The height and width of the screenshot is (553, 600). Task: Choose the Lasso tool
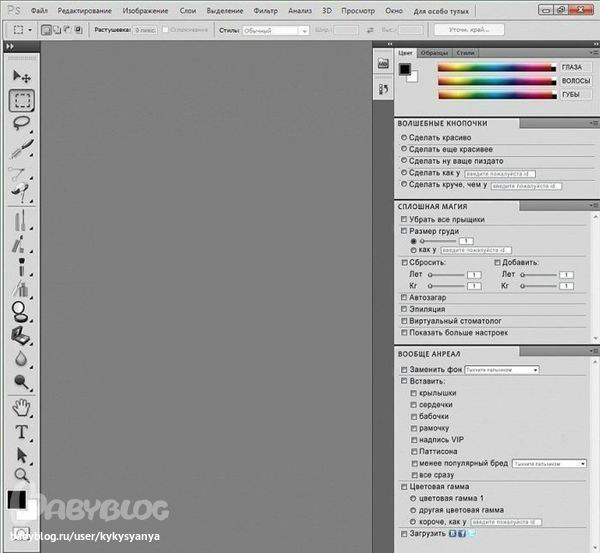21,123
